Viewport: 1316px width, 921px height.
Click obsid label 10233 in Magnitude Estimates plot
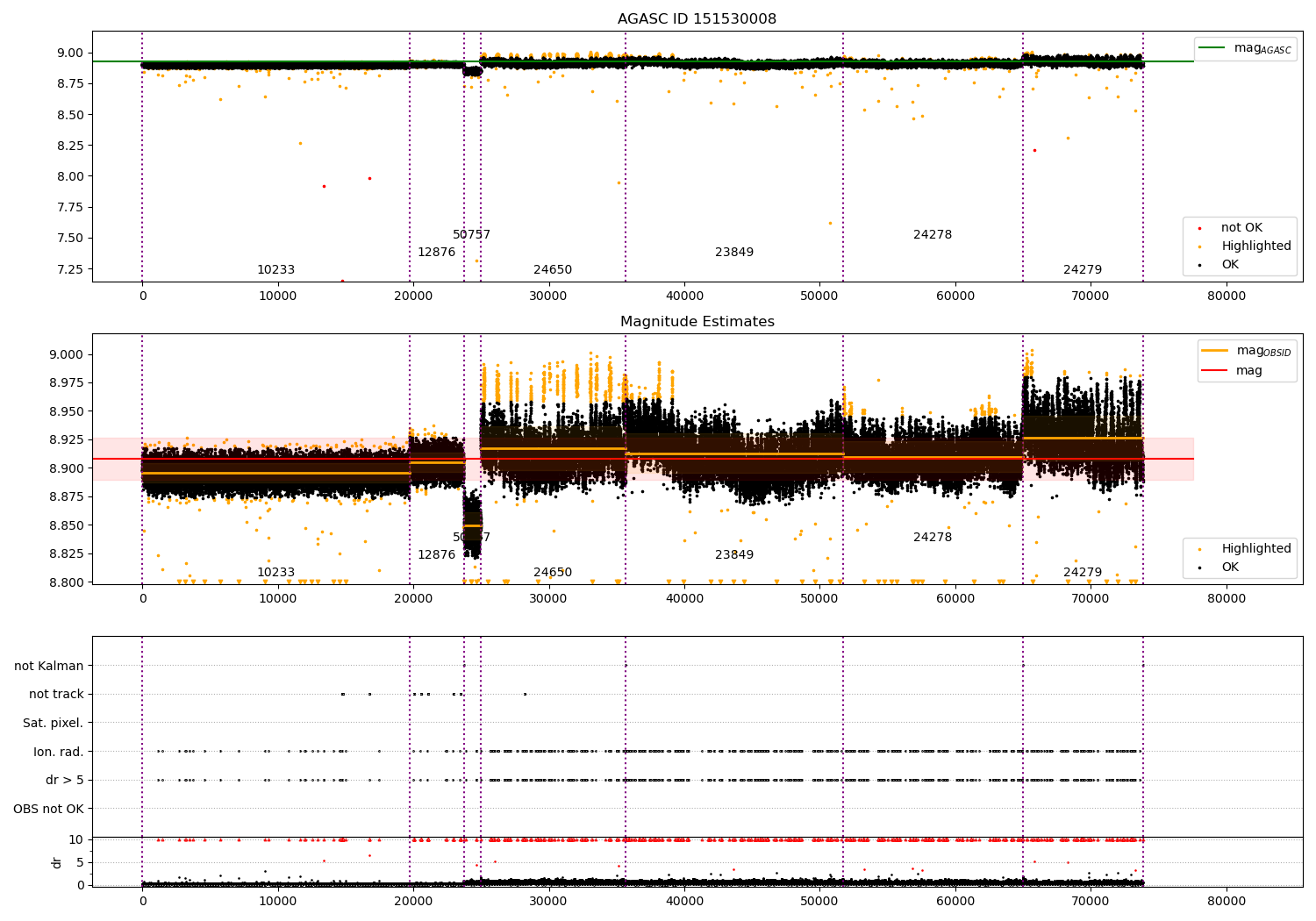coord(275,573)
